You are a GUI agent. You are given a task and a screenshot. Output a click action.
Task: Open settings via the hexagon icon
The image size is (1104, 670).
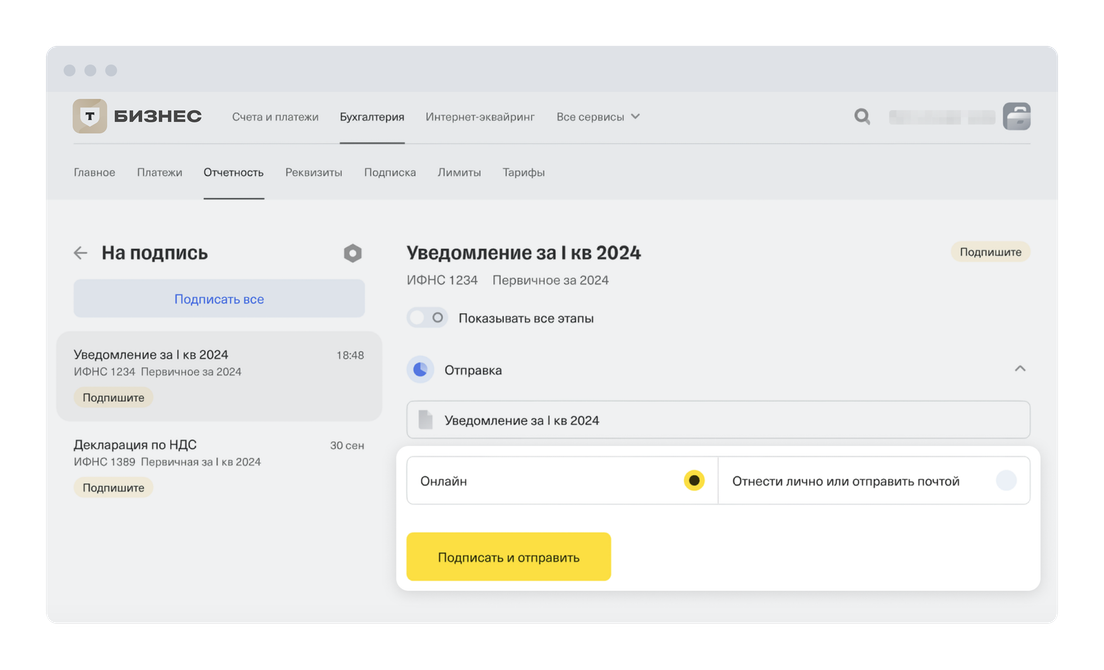click(352, 253)
